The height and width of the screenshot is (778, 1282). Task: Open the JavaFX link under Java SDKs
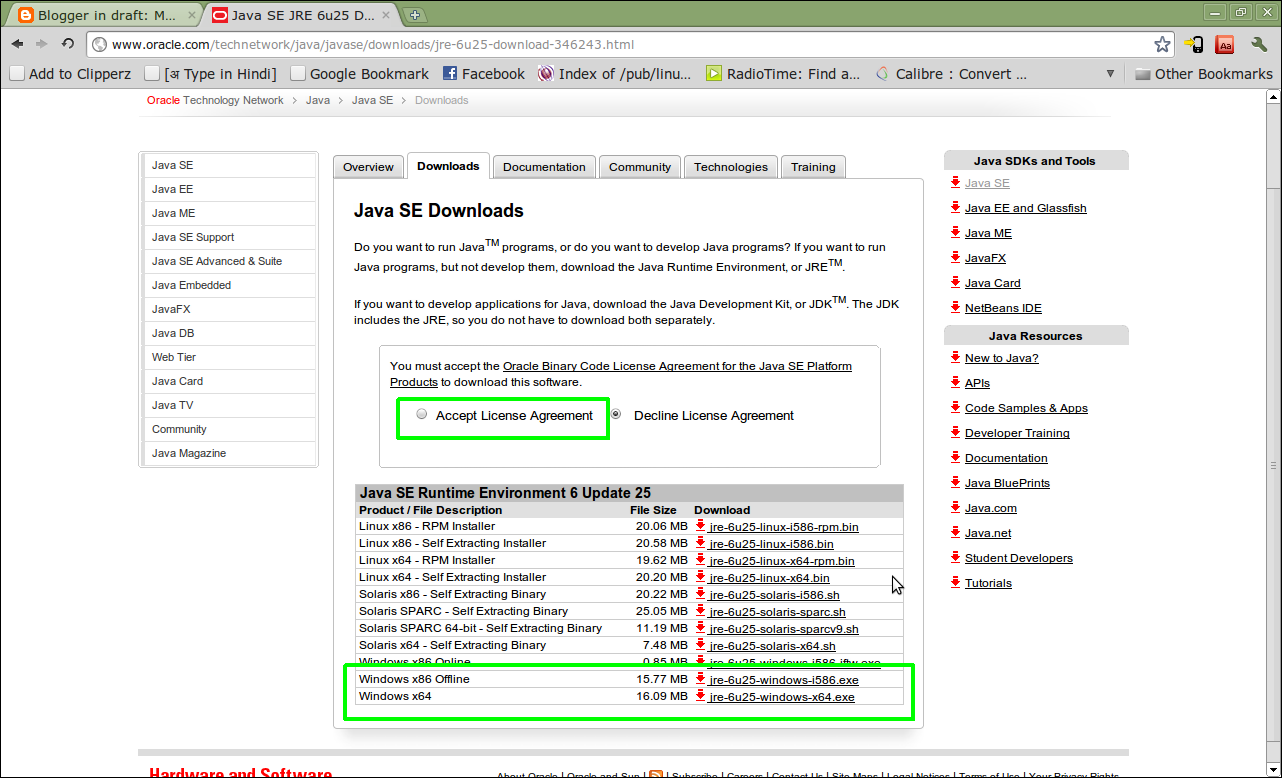tap(985, 258)
